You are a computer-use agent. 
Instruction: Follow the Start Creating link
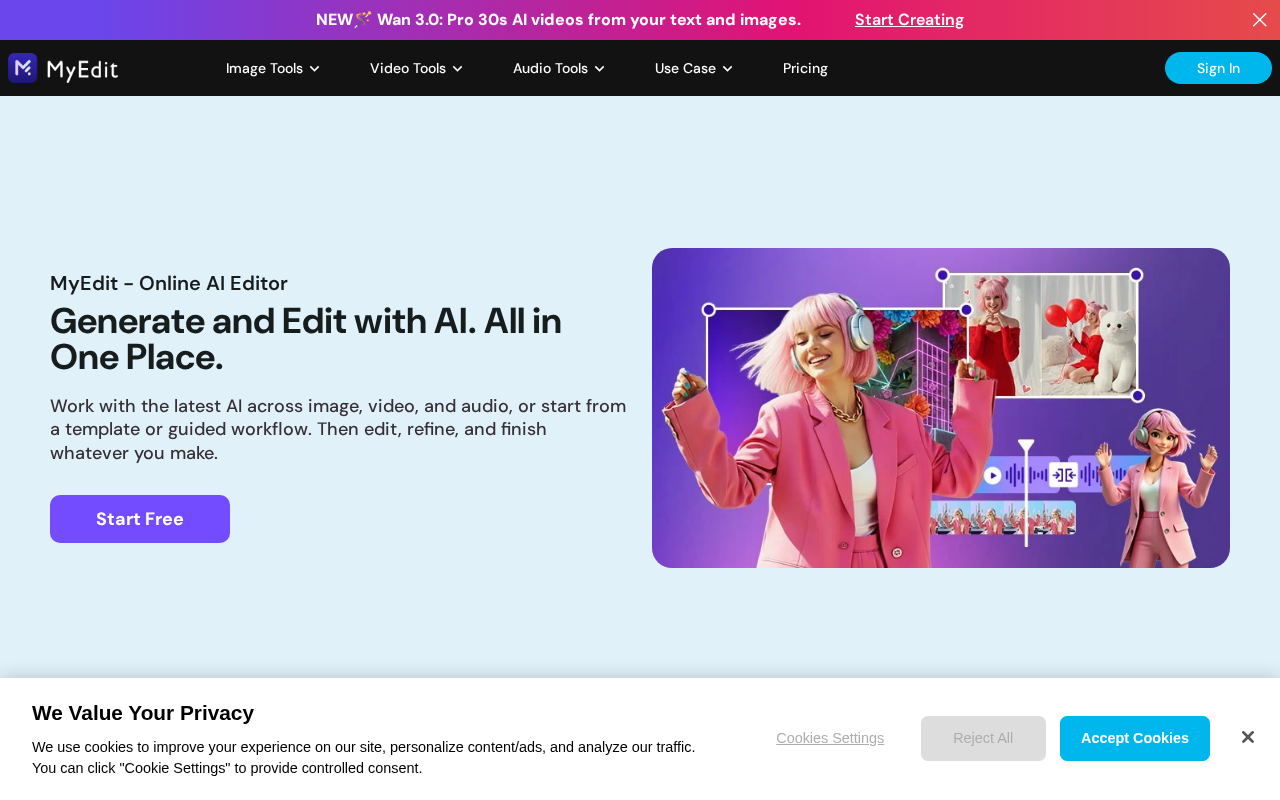click(x=909, y=20)
